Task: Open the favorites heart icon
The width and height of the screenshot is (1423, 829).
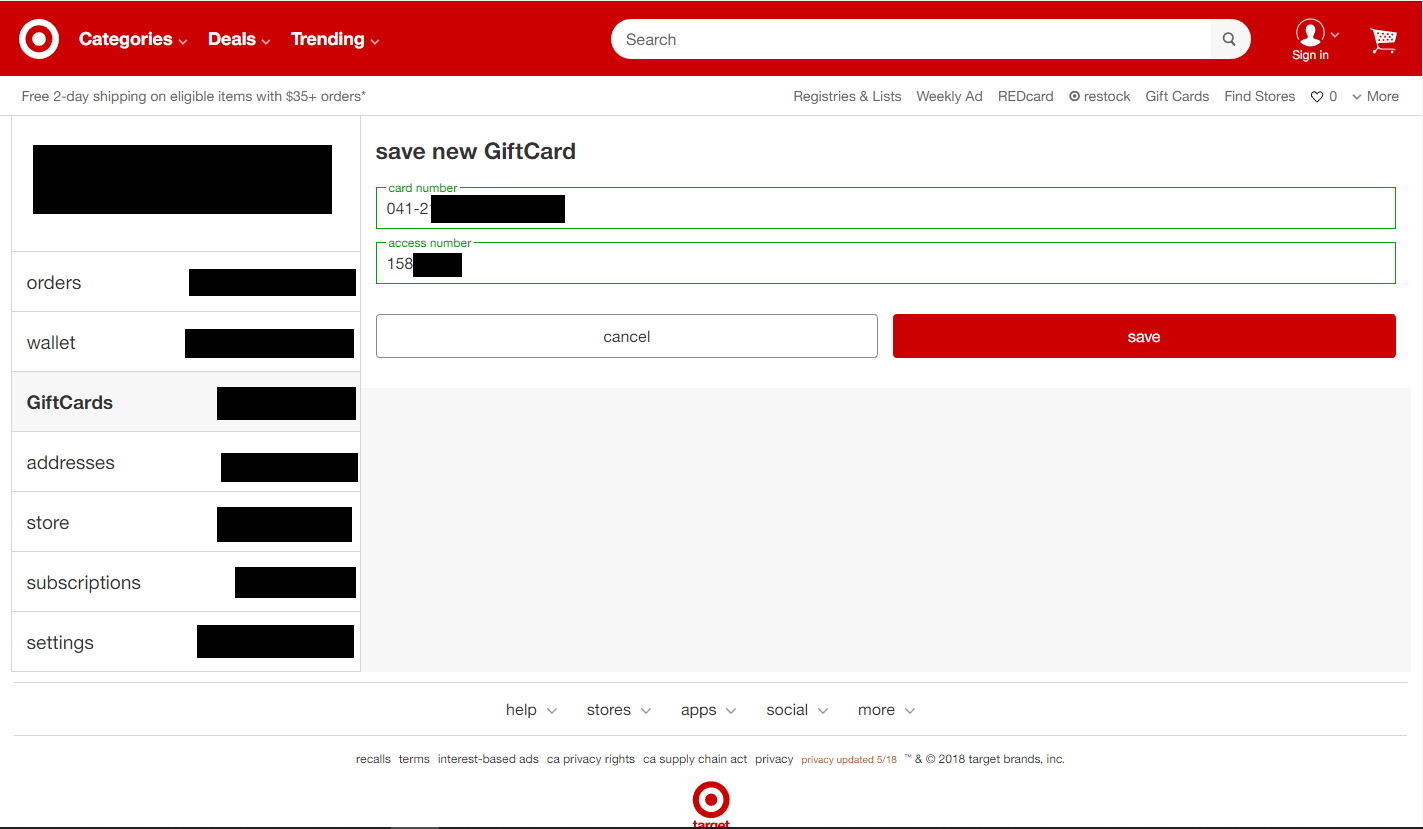Action: 1318,97
